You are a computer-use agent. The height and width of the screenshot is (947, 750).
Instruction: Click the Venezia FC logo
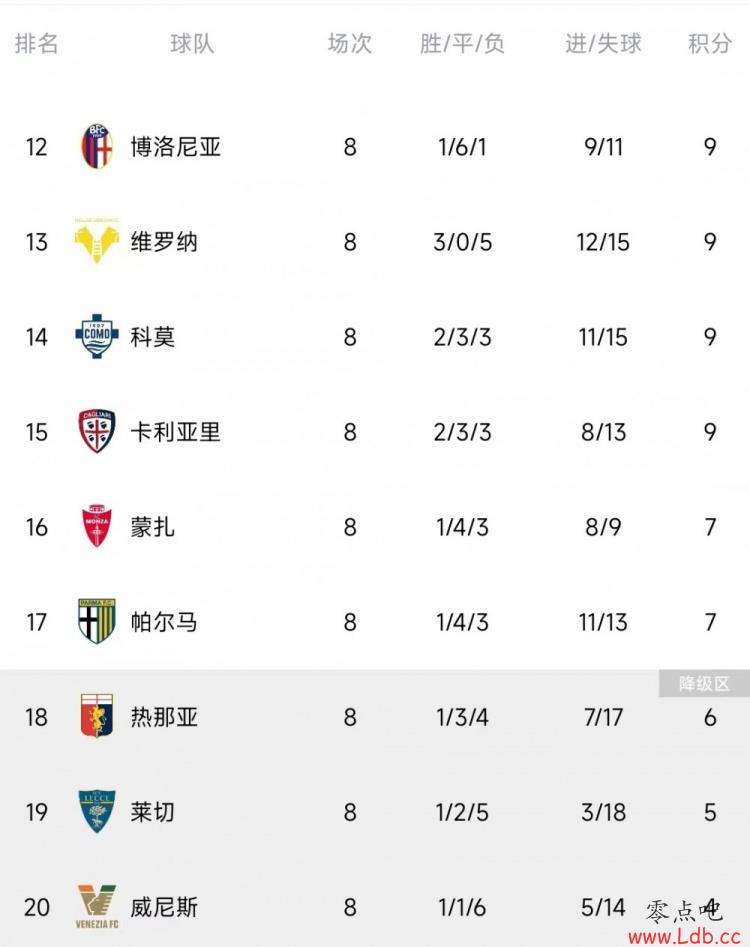[97, 906]
